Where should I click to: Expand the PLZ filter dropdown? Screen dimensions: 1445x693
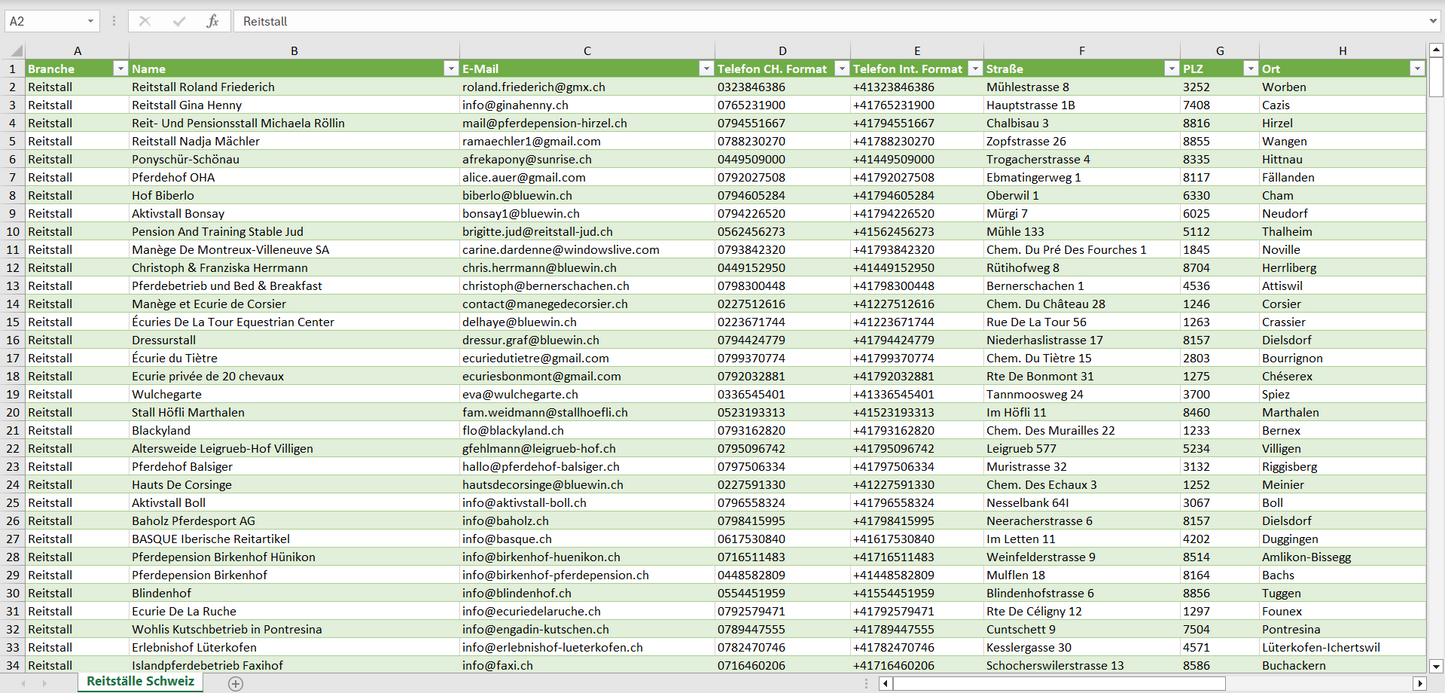1250,69
